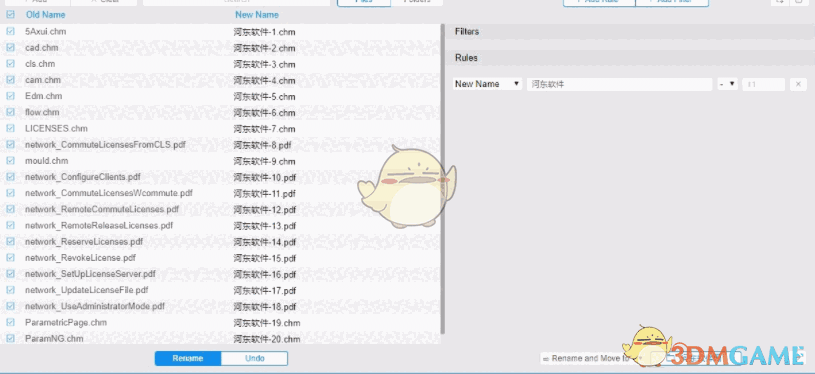Sort by the Old Name column header

(x=46, y=15)
